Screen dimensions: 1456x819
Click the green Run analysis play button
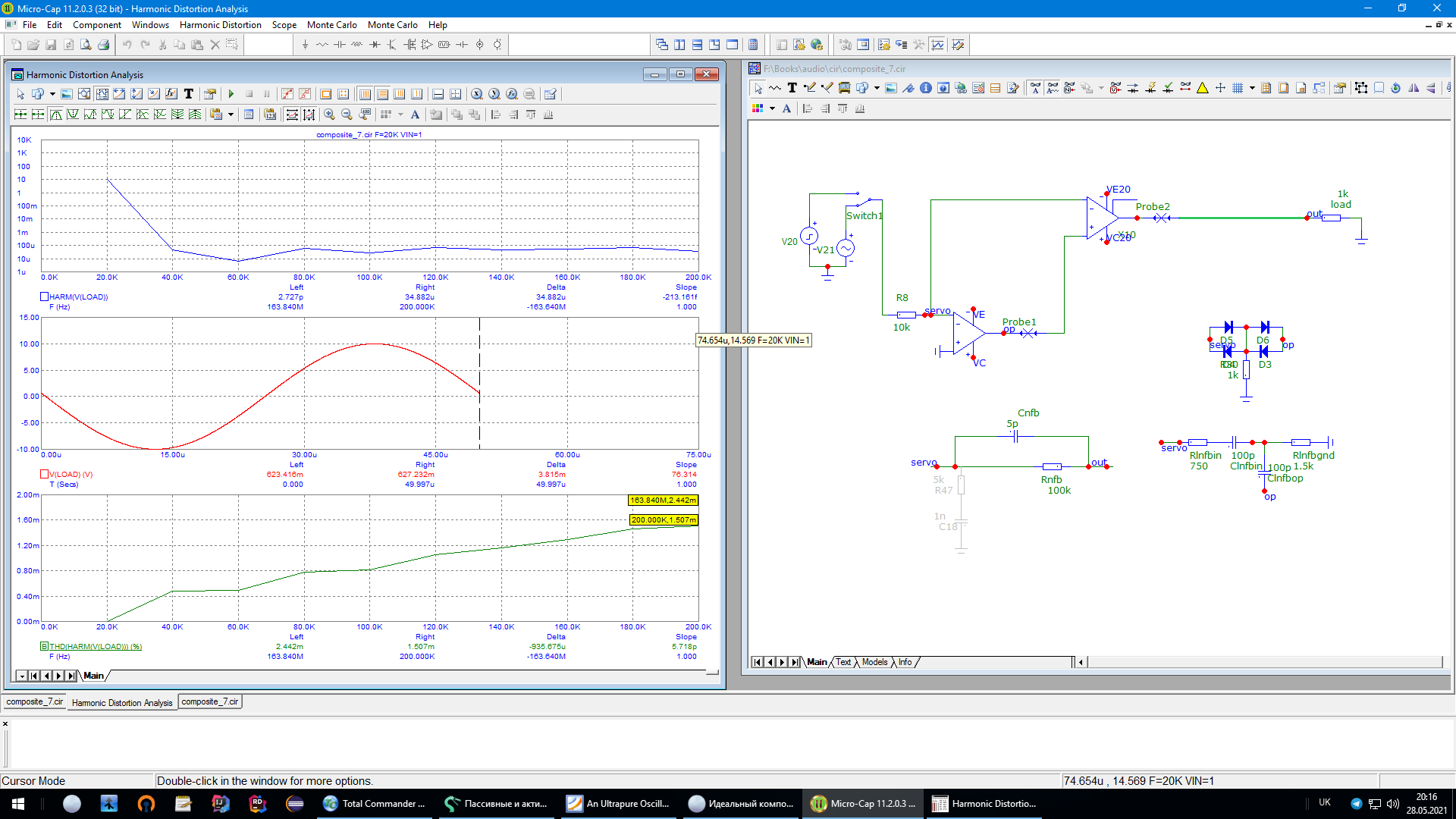pyautogui.click(x=231, y=94)
